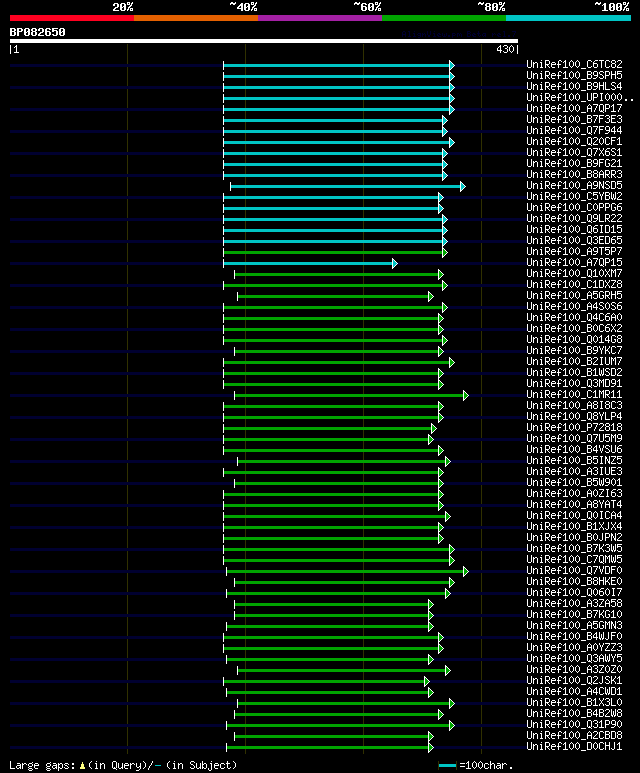Click the red 20% identity color bar
Image resolution: width=640 pixels, height=773 pixels.
72,18
